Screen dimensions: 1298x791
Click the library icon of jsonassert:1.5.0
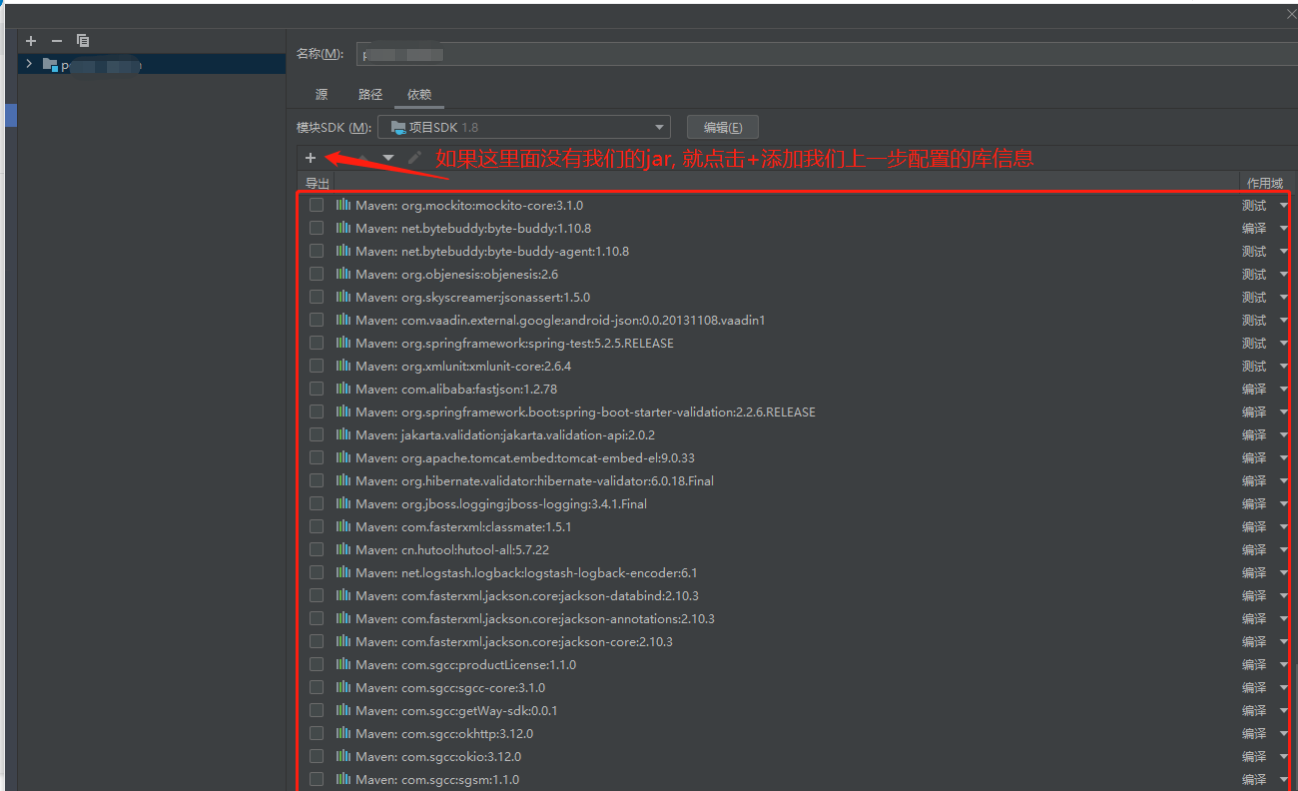pyautogui.click(x=343, y=297)
